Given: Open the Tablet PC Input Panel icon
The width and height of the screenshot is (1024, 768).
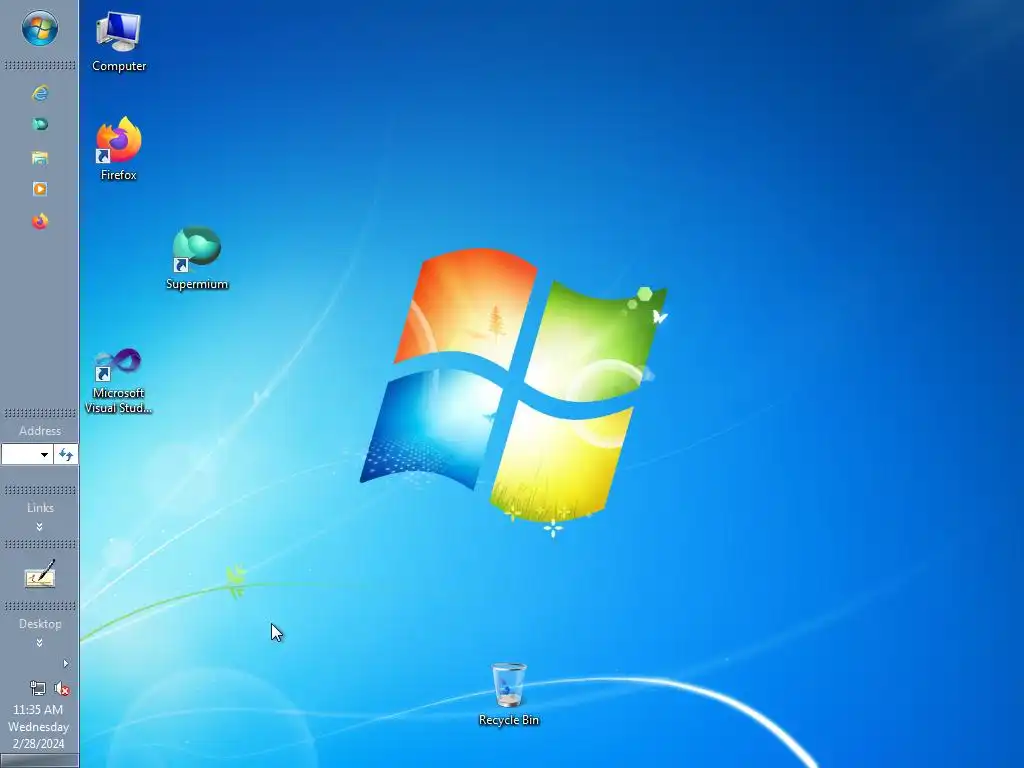Looking at the screenshot, I should 40,574.
